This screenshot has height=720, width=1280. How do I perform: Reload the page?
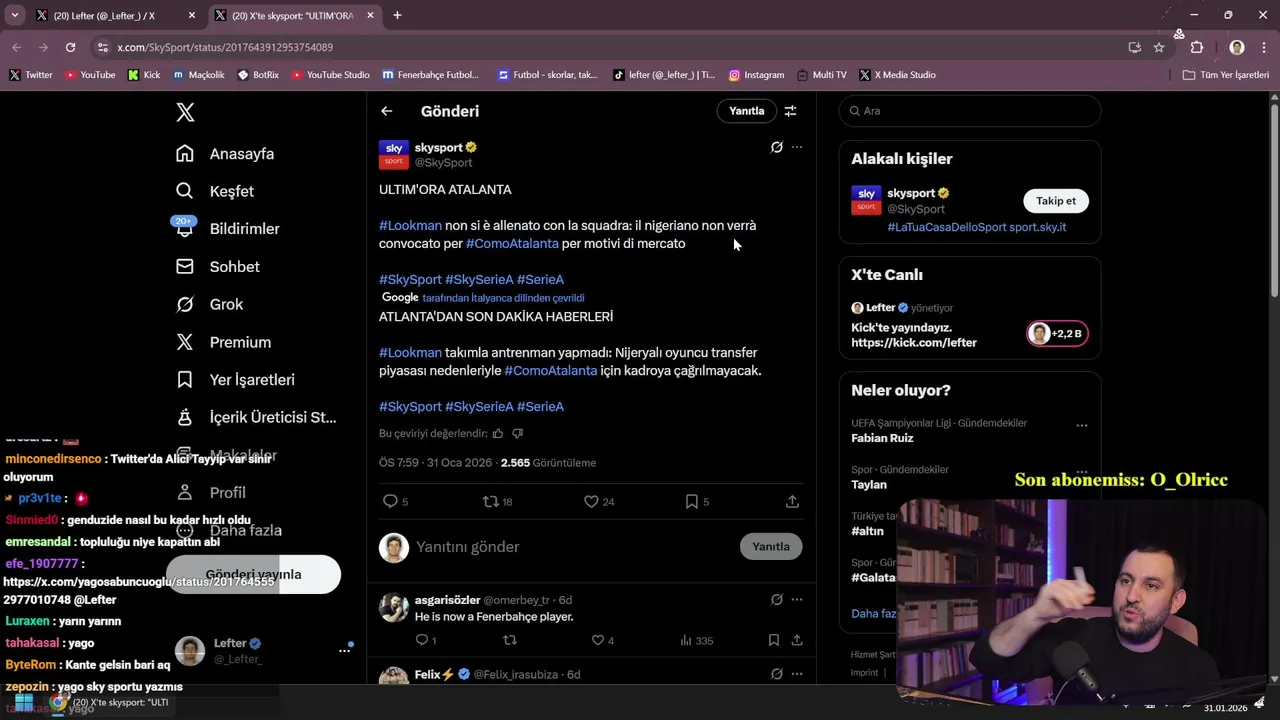point(70,47)
